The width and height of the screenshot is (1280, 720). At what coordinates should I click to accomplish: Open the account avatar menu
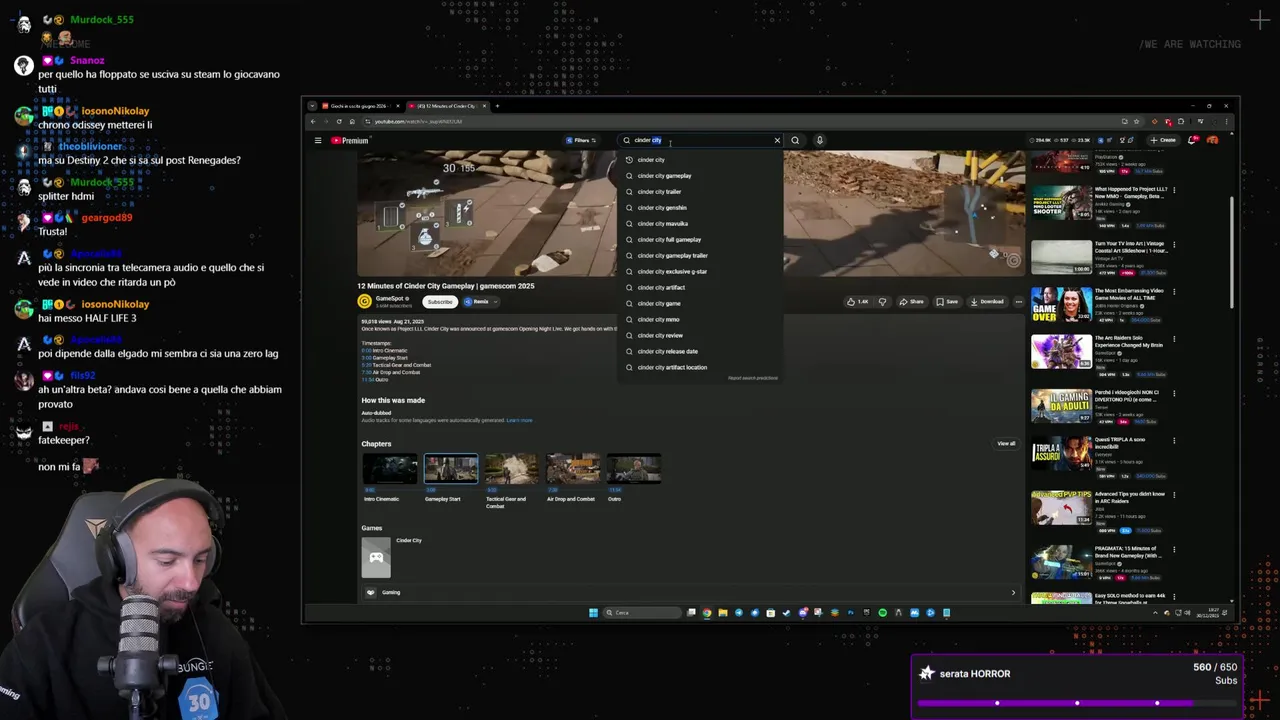click(1212, 140)
